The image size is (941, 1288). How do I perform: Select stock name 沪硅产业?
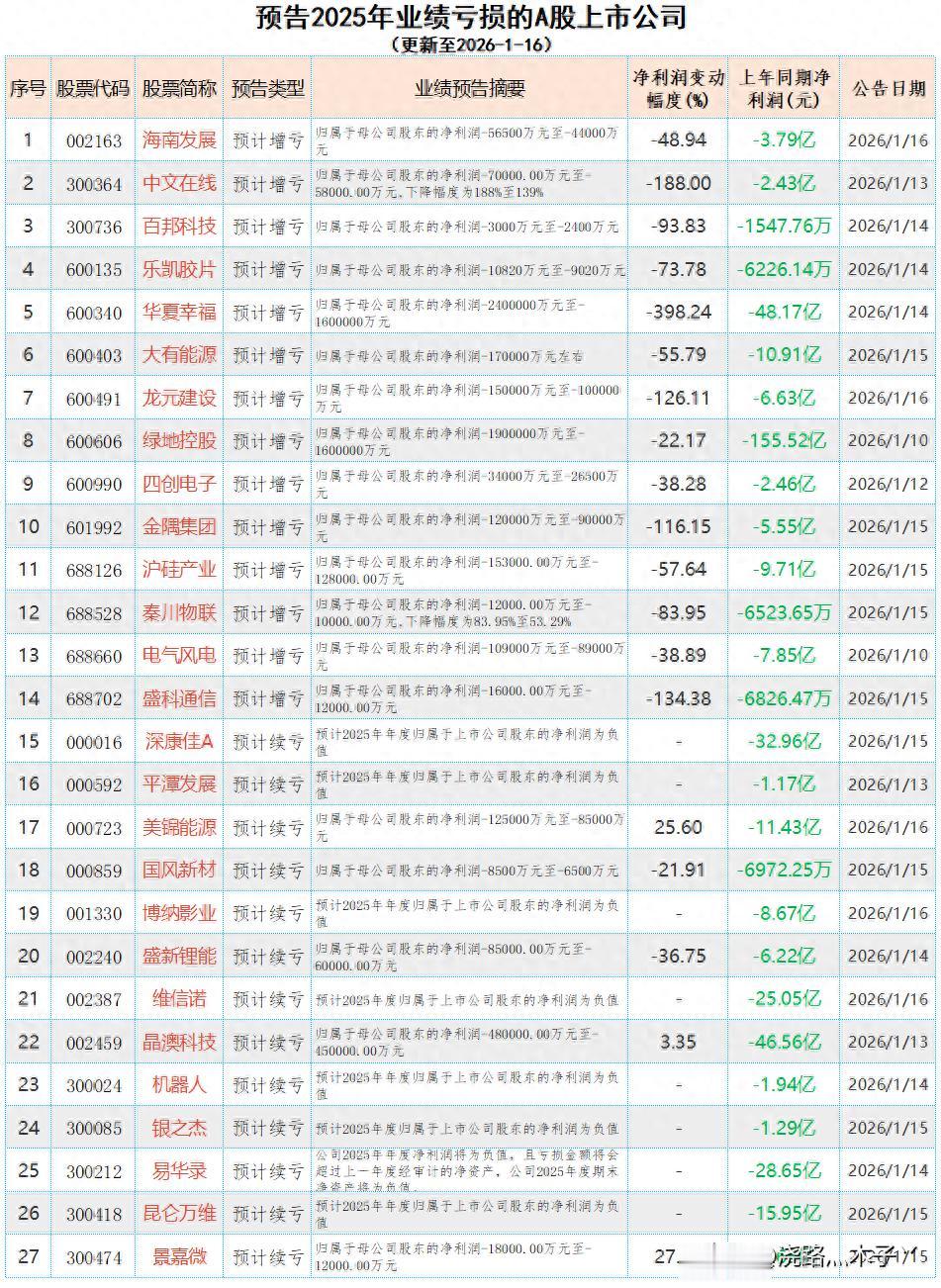coord(179,570)
